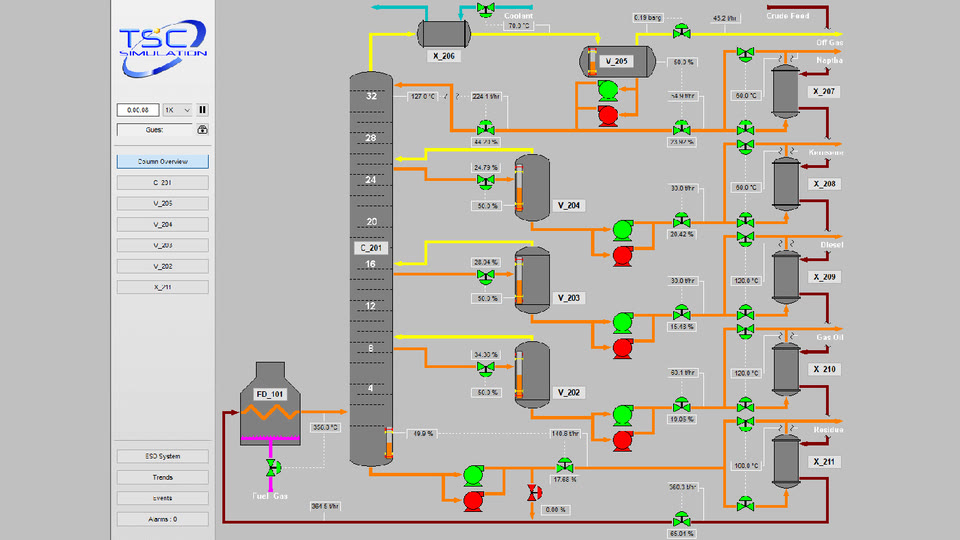Click the red pump on V_204 outlet
Image resolution: width=960 pixels, height=540 pixels.
point(623,255)
